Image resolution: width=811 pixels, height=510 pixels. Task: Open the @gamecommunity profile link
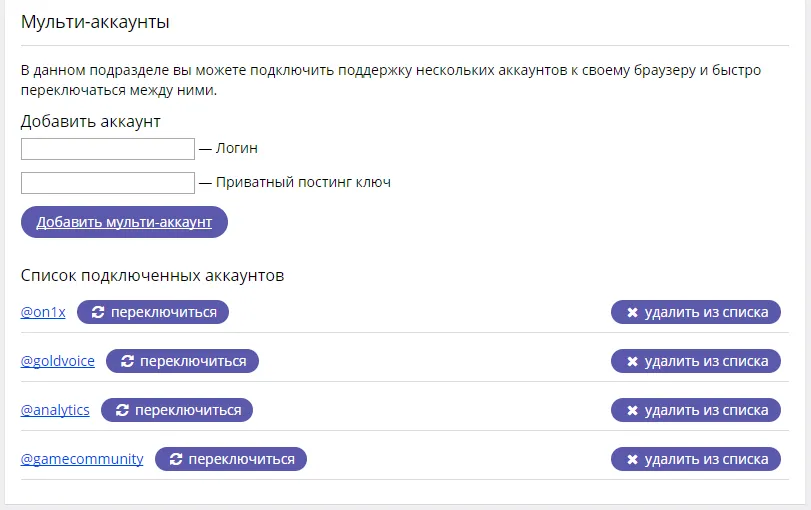[x=82, y=459]
